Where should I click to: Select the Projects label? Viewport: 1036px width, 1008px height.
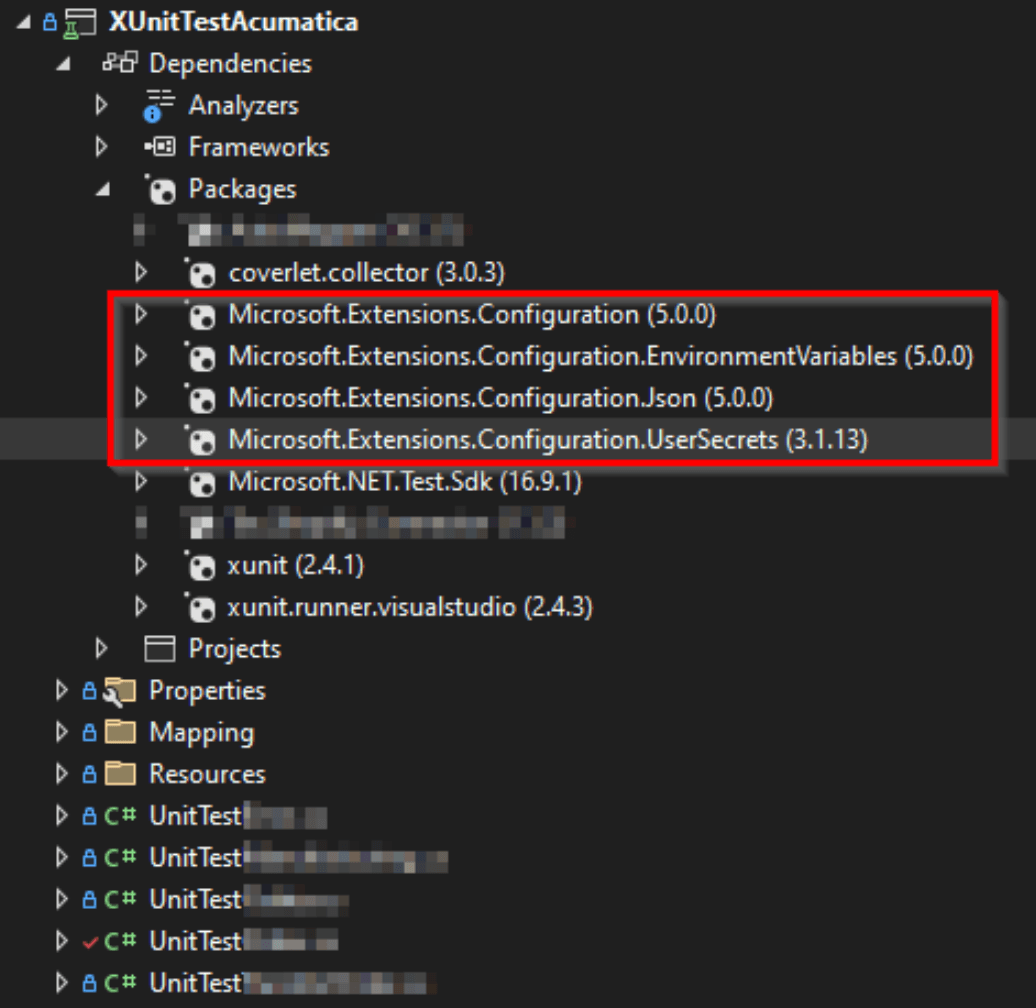click(235, 649)
